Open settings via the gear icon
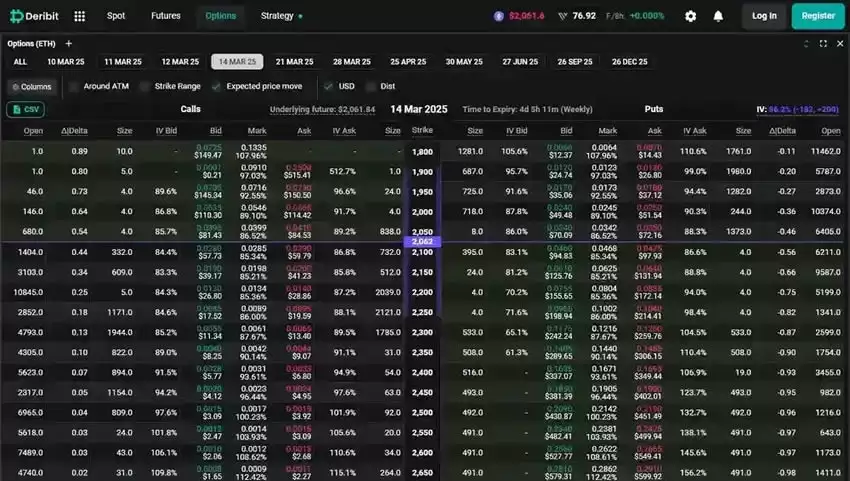 (x=690, y=16)
